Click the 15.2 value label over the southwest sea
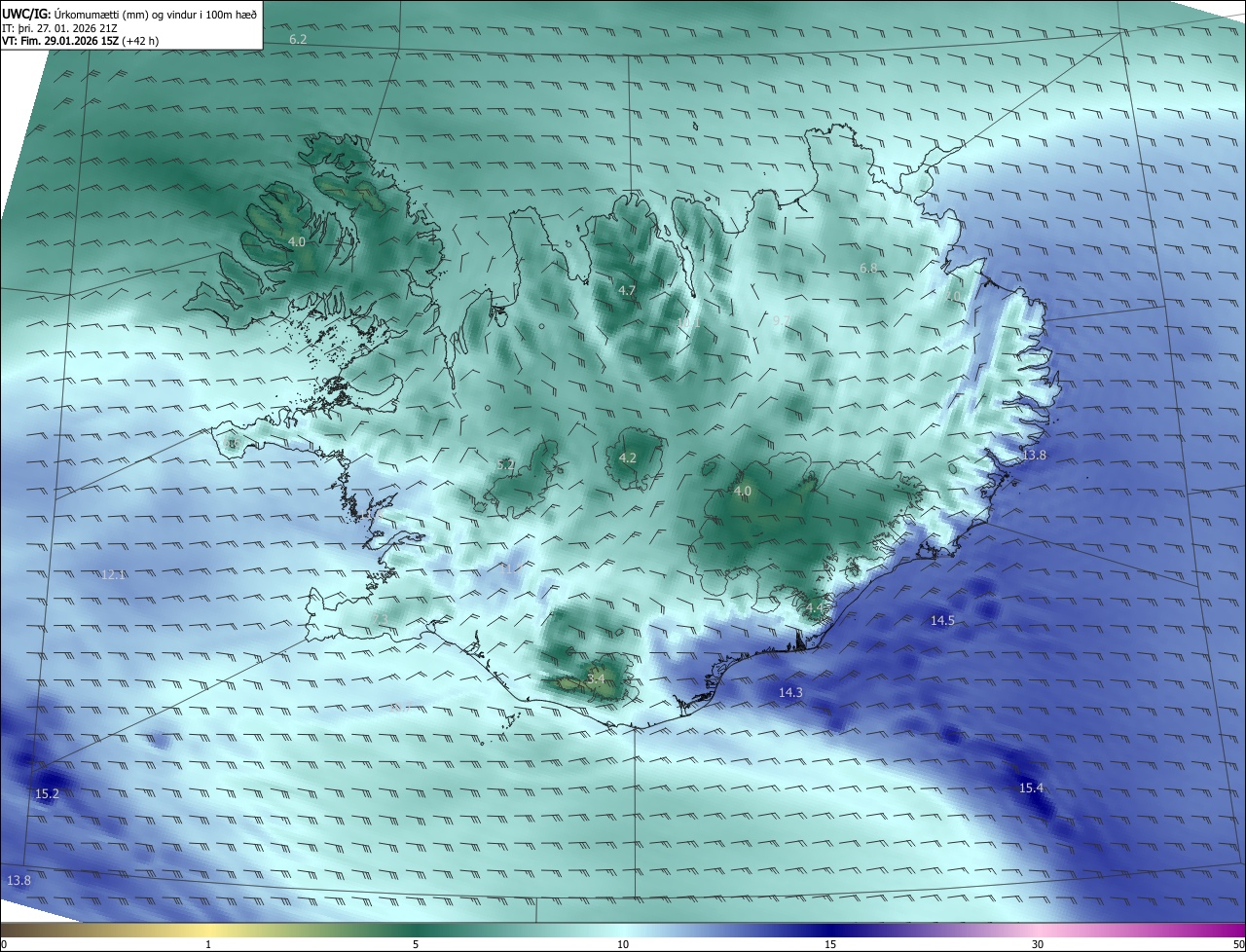This screenshot has width=1246, height=952. point(47,793)
